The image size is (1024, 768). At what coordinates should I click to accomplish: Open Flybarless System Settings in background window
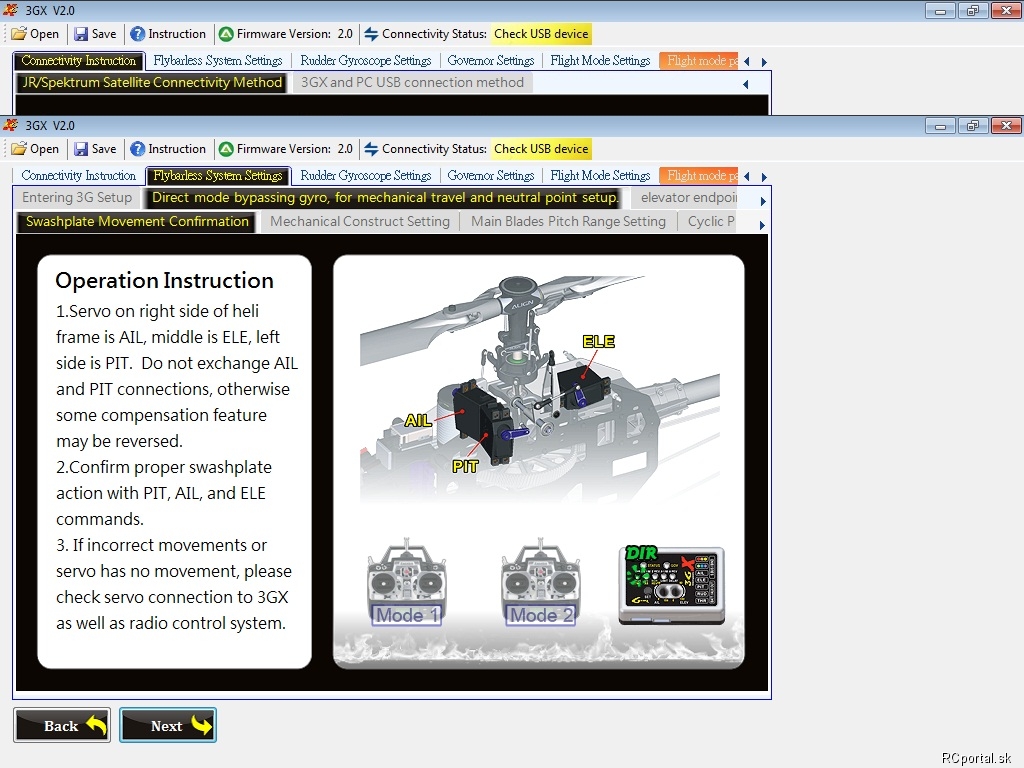tap(218, 61)
